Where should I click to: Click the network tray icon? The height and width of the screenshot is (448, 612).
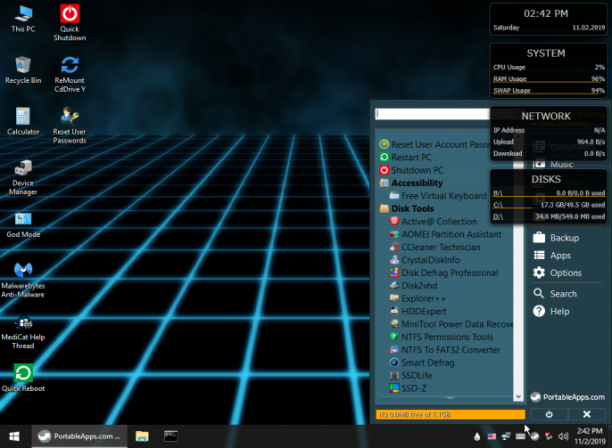(x=506, y=437)
